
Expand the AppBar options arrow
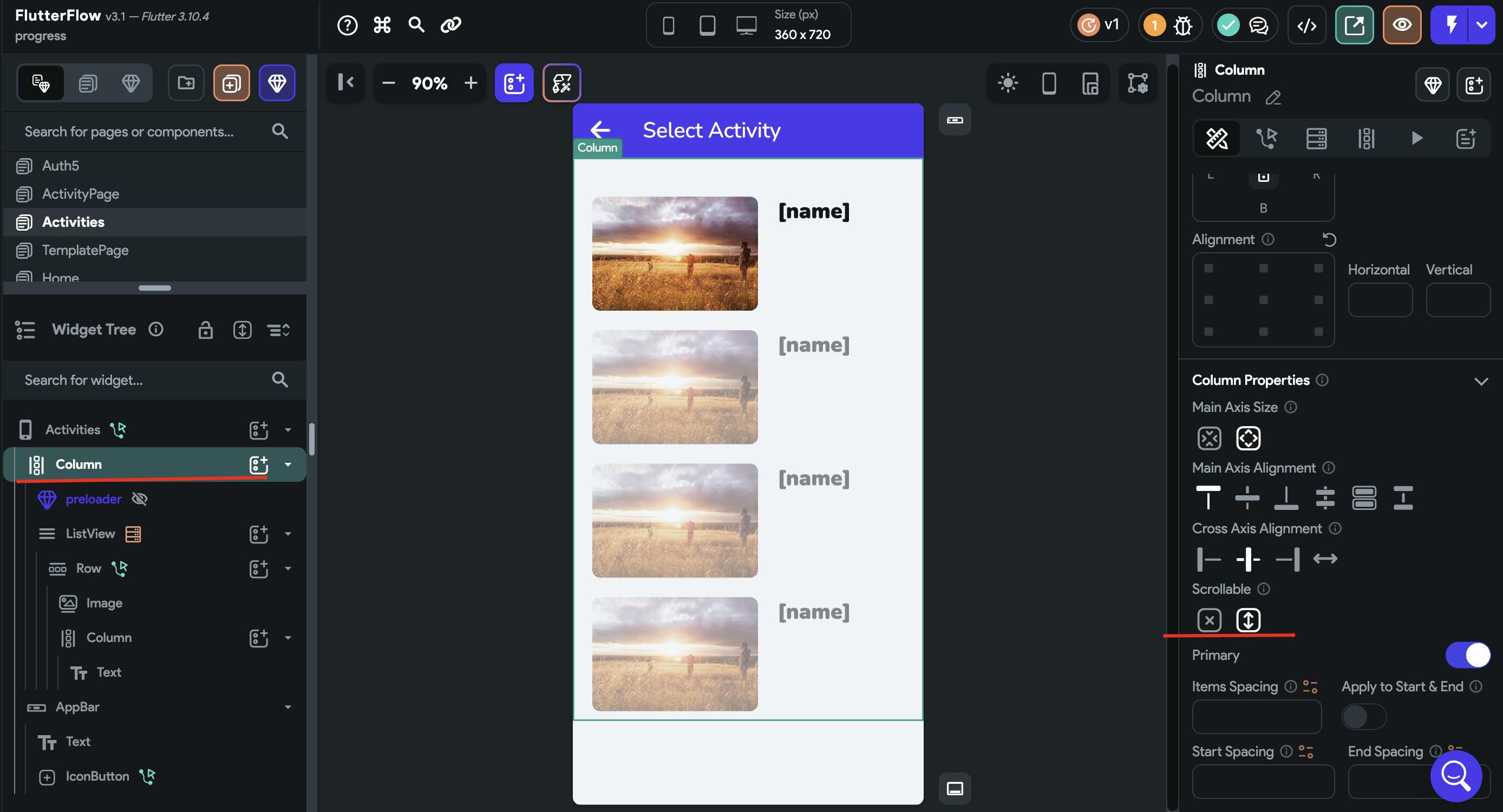click(287, 707)
